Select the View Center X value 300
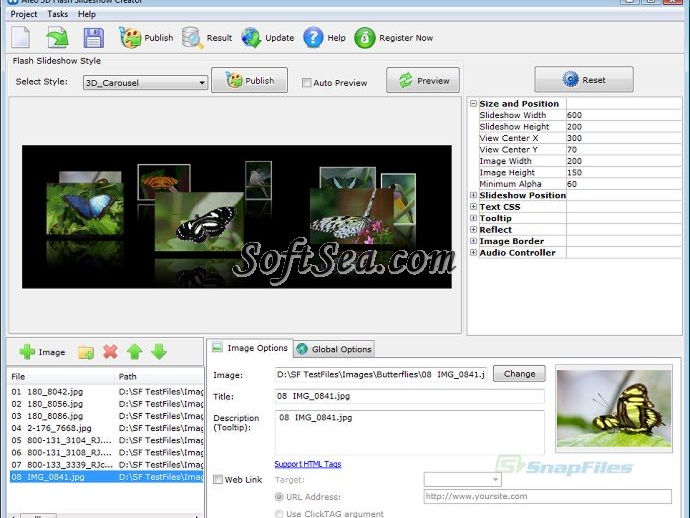Screen dimensions: 690x518 [624, 138]
